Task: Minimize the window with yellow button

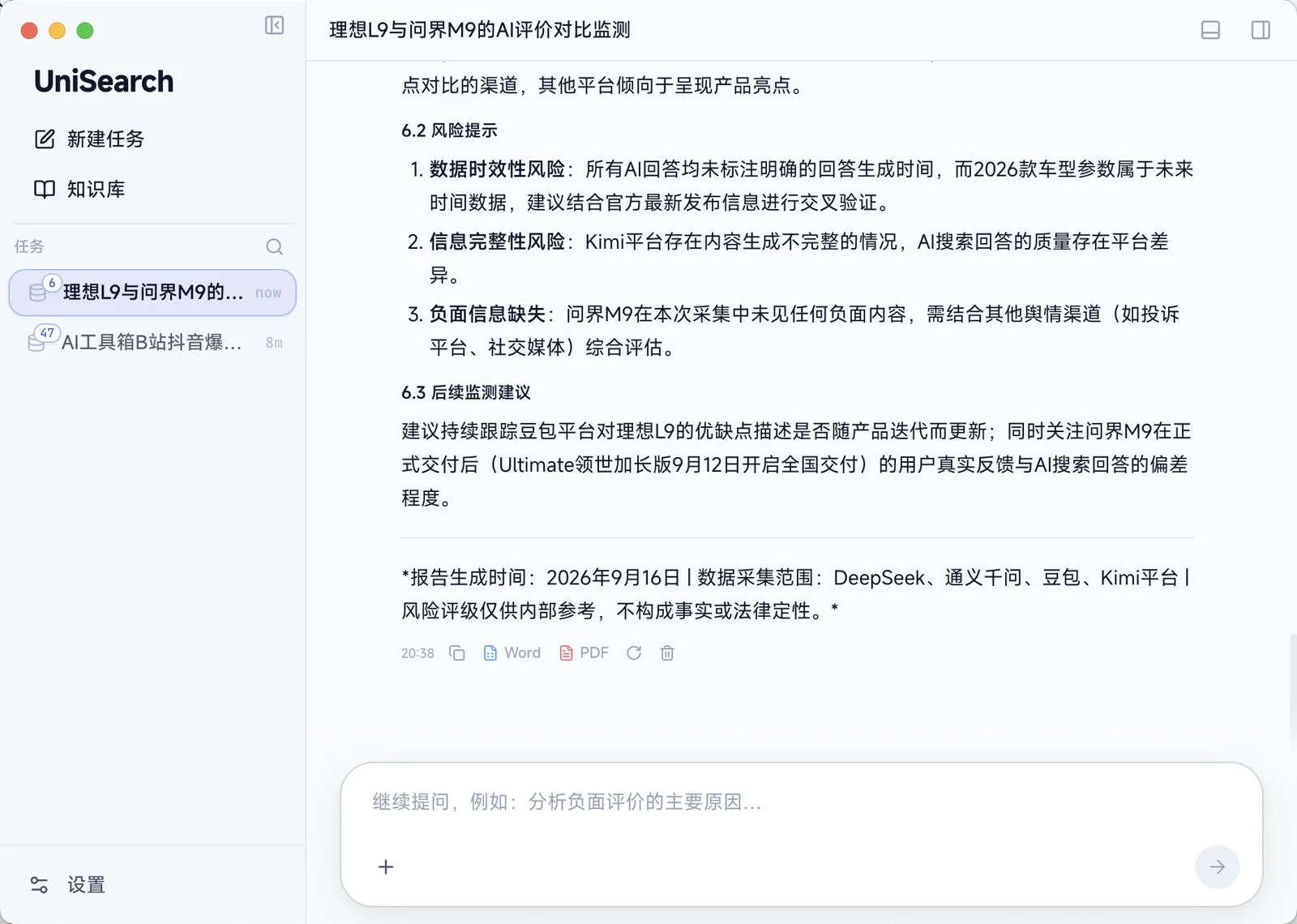Action: click(x=57, y=31)
